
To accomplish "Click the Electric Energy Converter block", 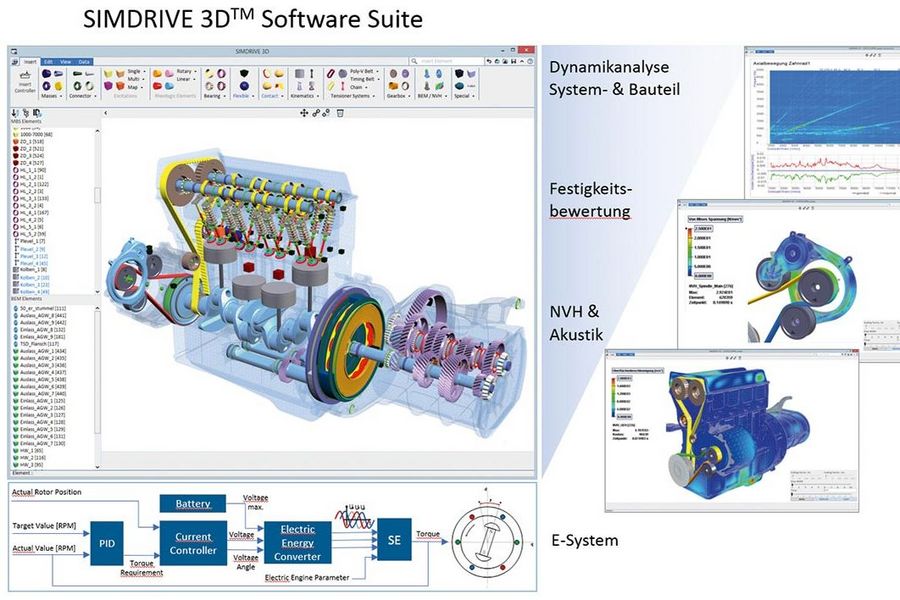I will click(x=297, y=543).
